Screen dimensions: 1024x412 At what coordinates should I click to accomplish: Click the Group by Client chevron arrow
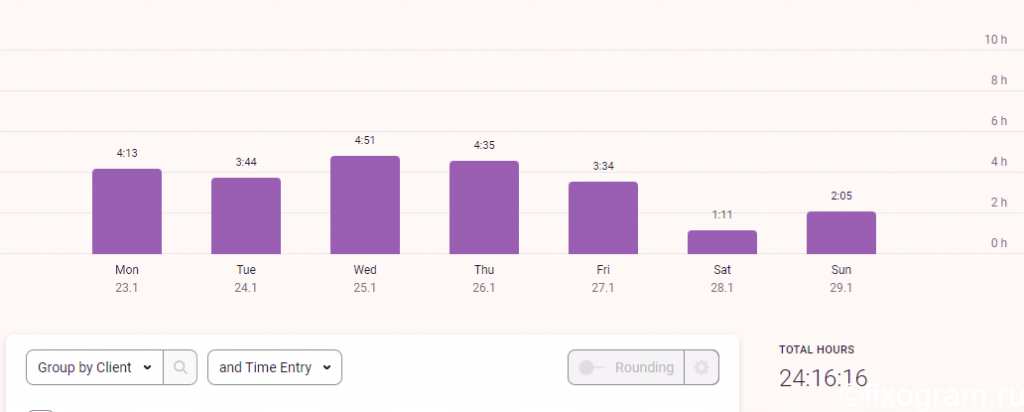pos(148,368)
